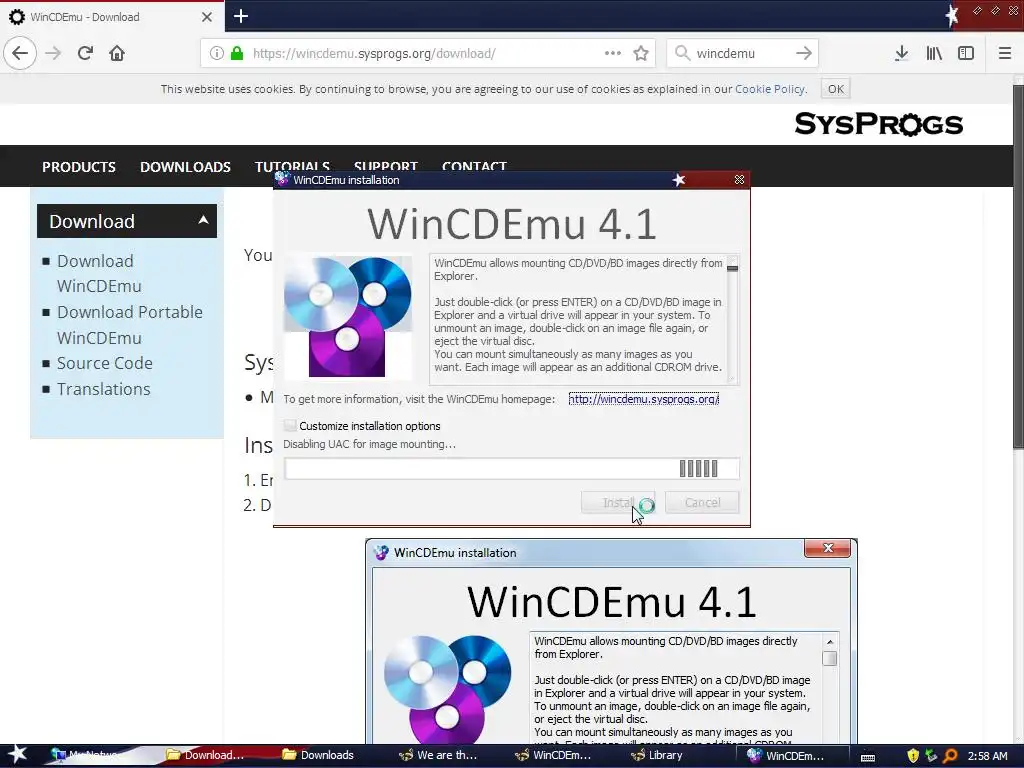Click the yellow shield tray icon

913,756
